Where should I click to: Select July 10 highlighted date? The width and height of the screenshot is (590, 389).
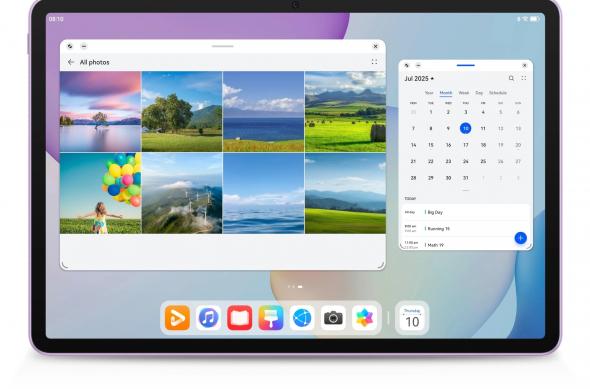tap(465, 128)
